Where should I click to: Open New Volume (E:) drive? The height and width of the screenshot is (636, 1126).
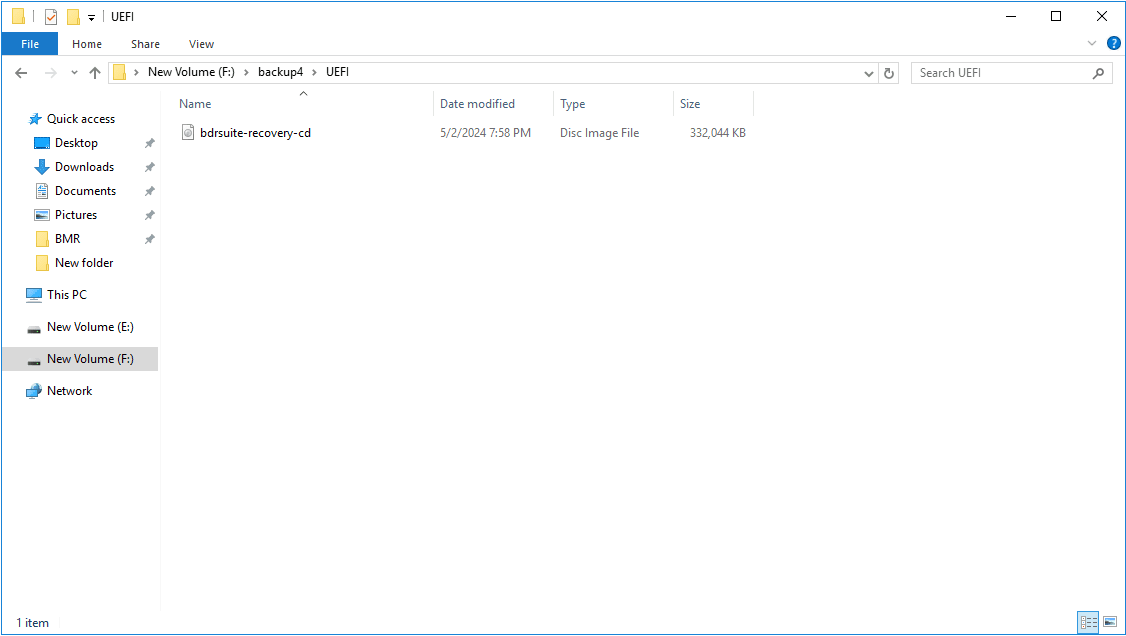point(90,327)
